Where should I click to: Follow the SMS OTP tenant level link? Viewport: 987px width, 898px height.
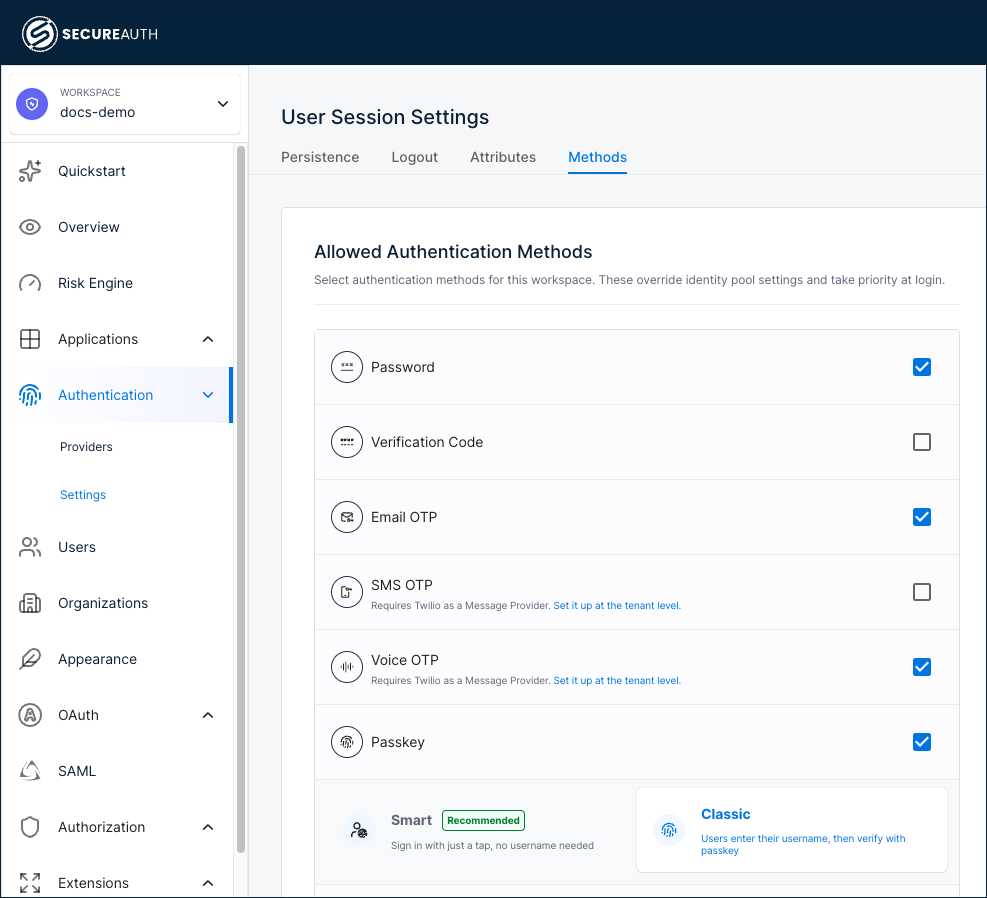(616, 605)
